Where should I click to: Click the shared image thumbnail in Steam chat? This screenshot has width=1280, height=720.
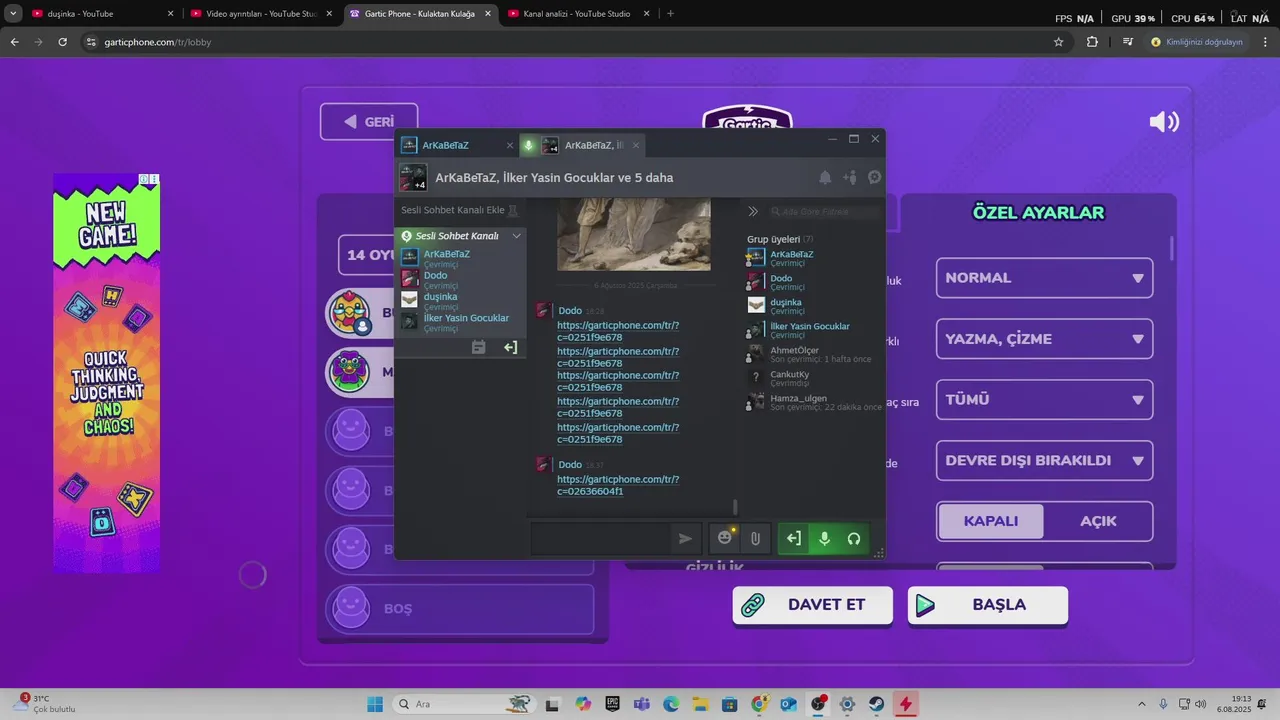pyautogui.click(x=633, y=234)
